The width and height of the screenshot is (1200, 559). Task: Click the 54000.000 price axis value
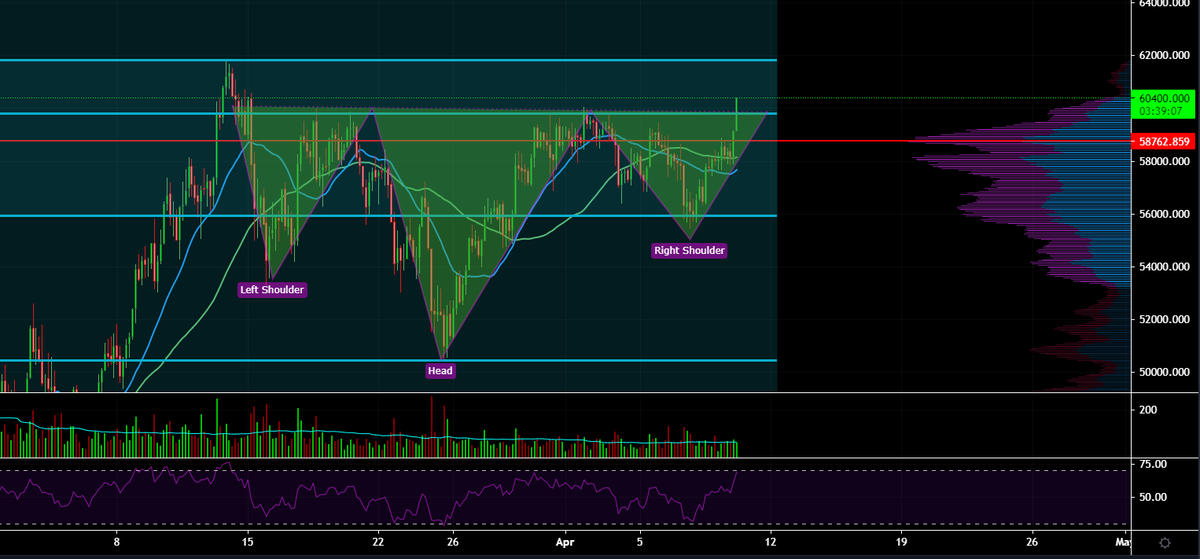tap(1166, 267)
